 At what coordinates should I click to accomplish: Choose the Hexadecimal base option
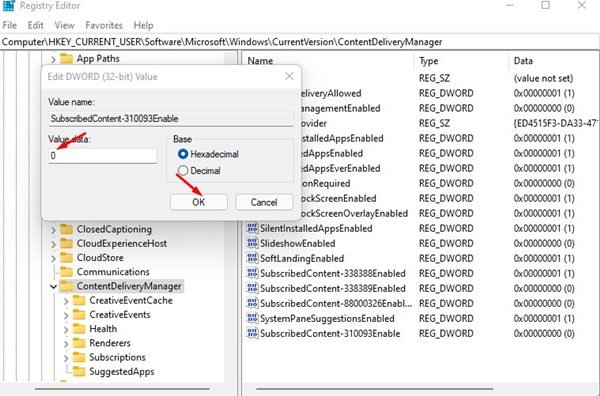(183, 154)
